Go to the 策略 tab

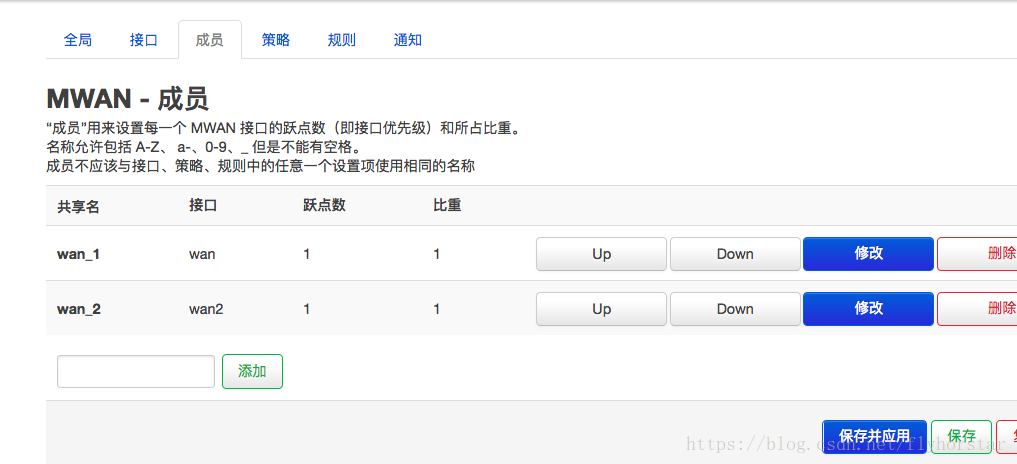click(x=276, y=40)
